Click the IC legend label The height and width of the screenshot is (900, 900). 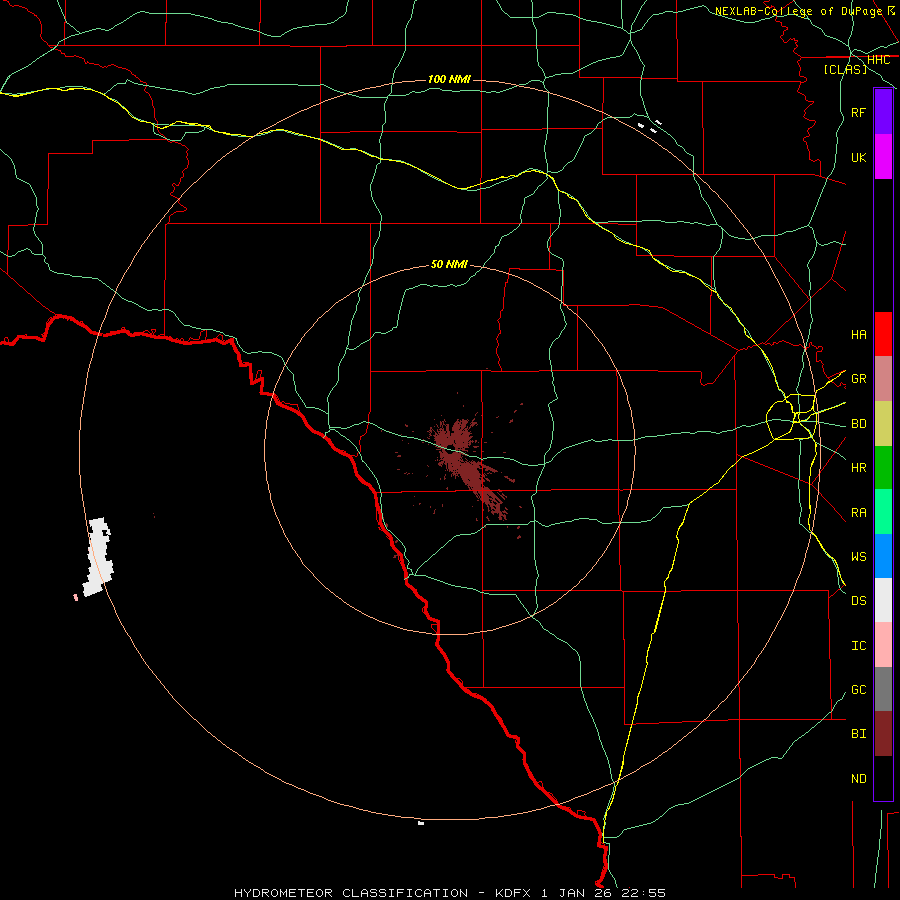click(x=858, y=645)
